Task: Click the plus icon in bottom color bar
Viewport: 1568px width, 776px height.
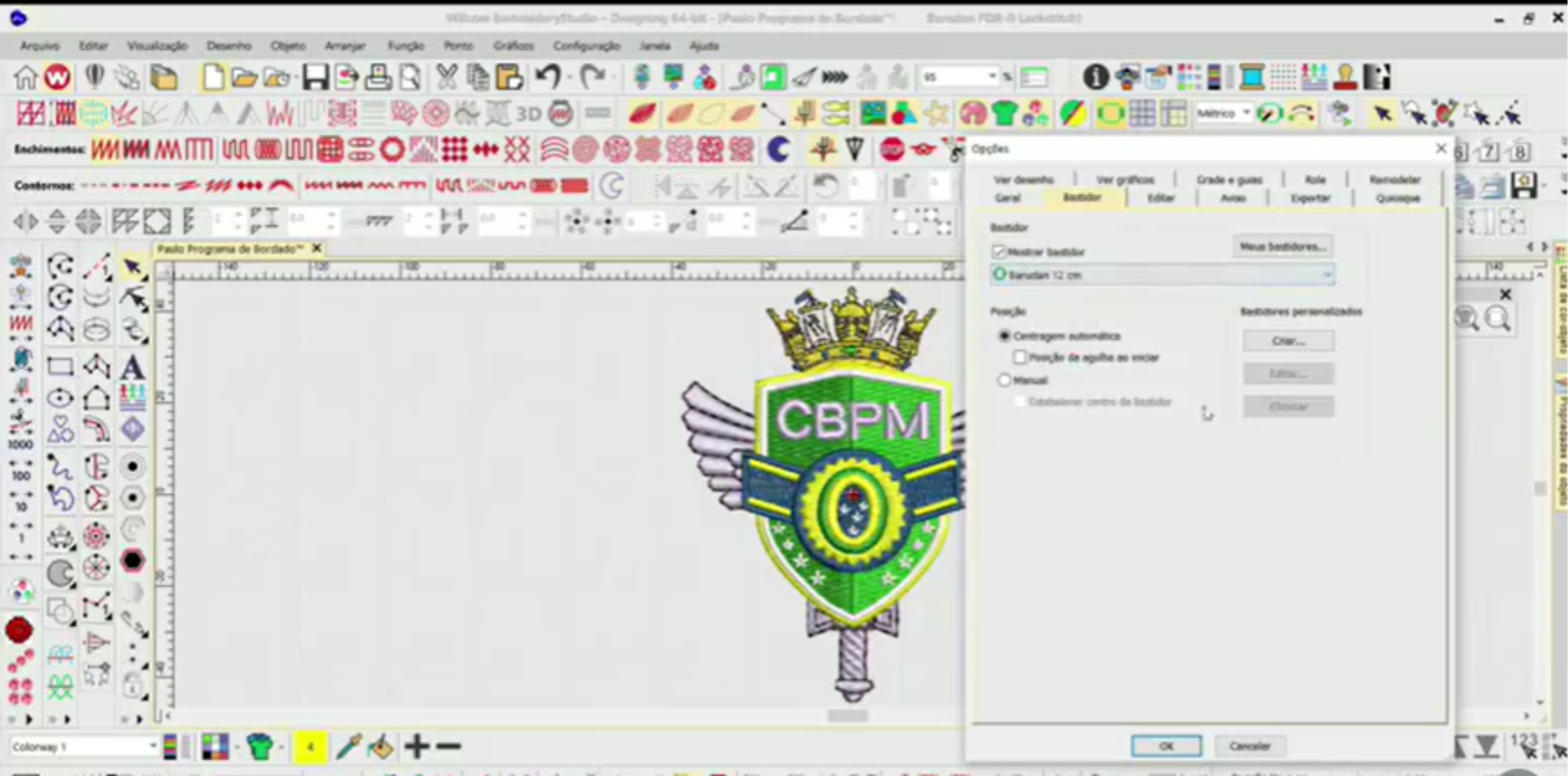Action: [417, 747]
